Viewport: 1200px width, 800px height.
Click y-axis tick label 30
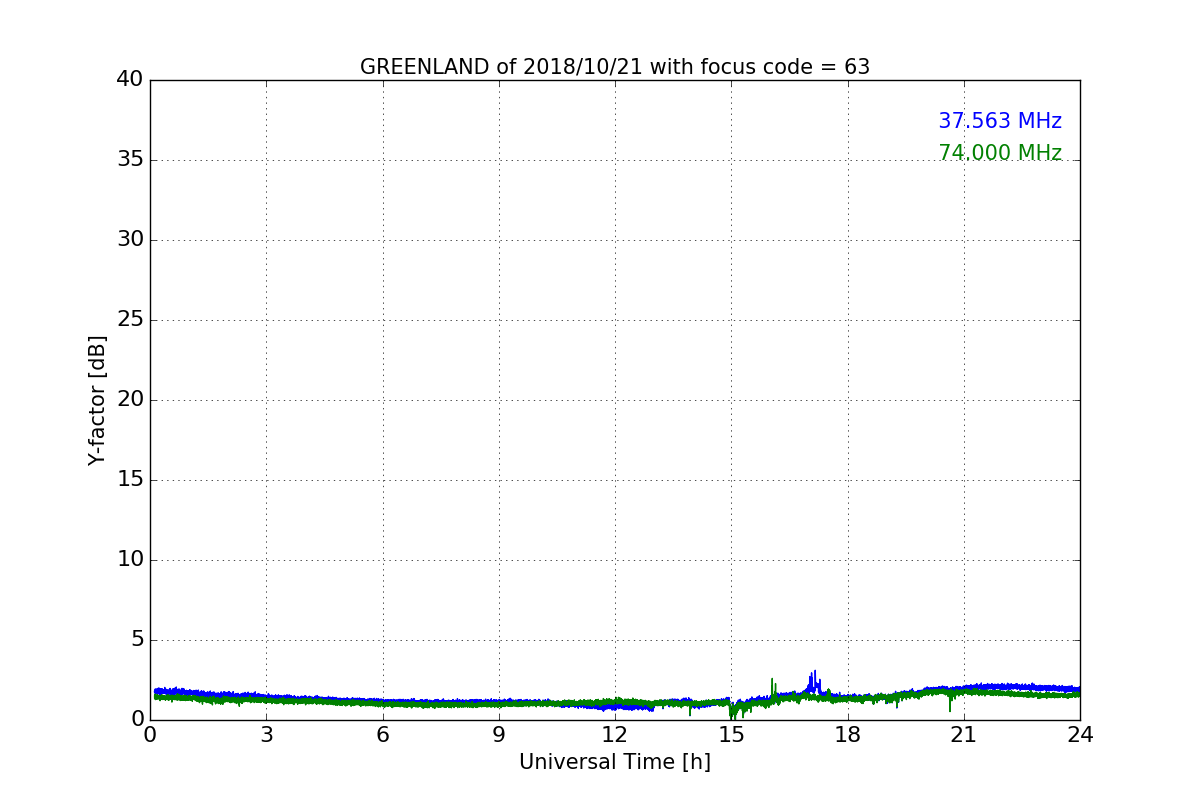130,240
